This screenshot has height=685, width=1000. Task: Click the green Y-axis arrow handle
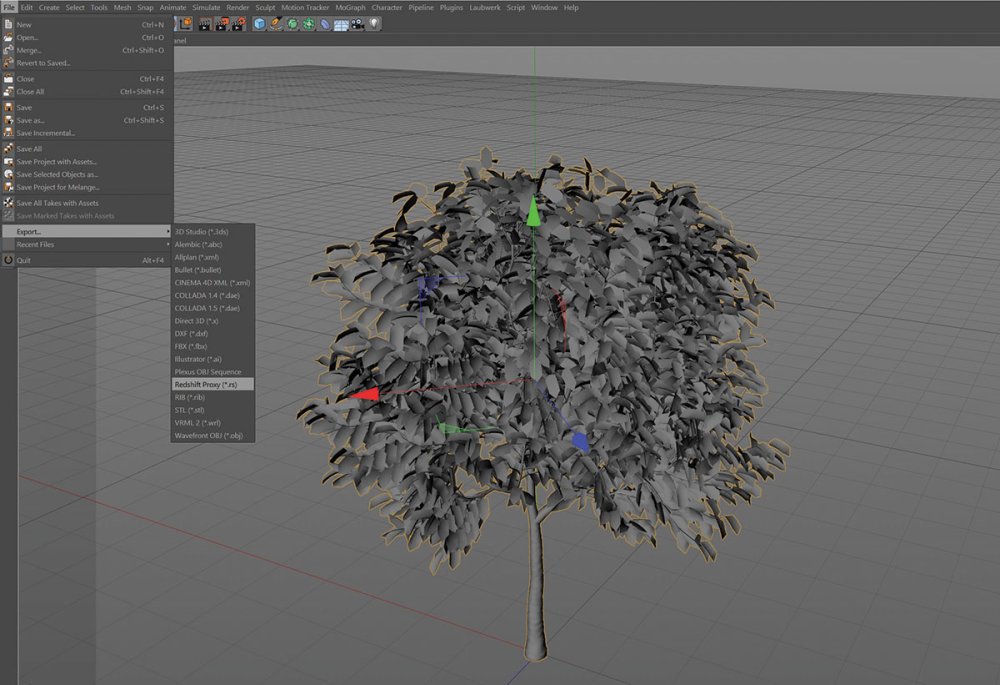pos(533,212)
